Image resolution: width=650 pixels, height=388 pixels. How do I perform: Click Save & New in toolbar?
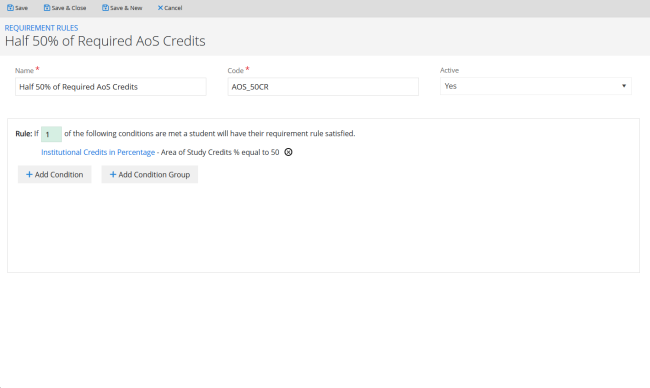tap(122, 8)
